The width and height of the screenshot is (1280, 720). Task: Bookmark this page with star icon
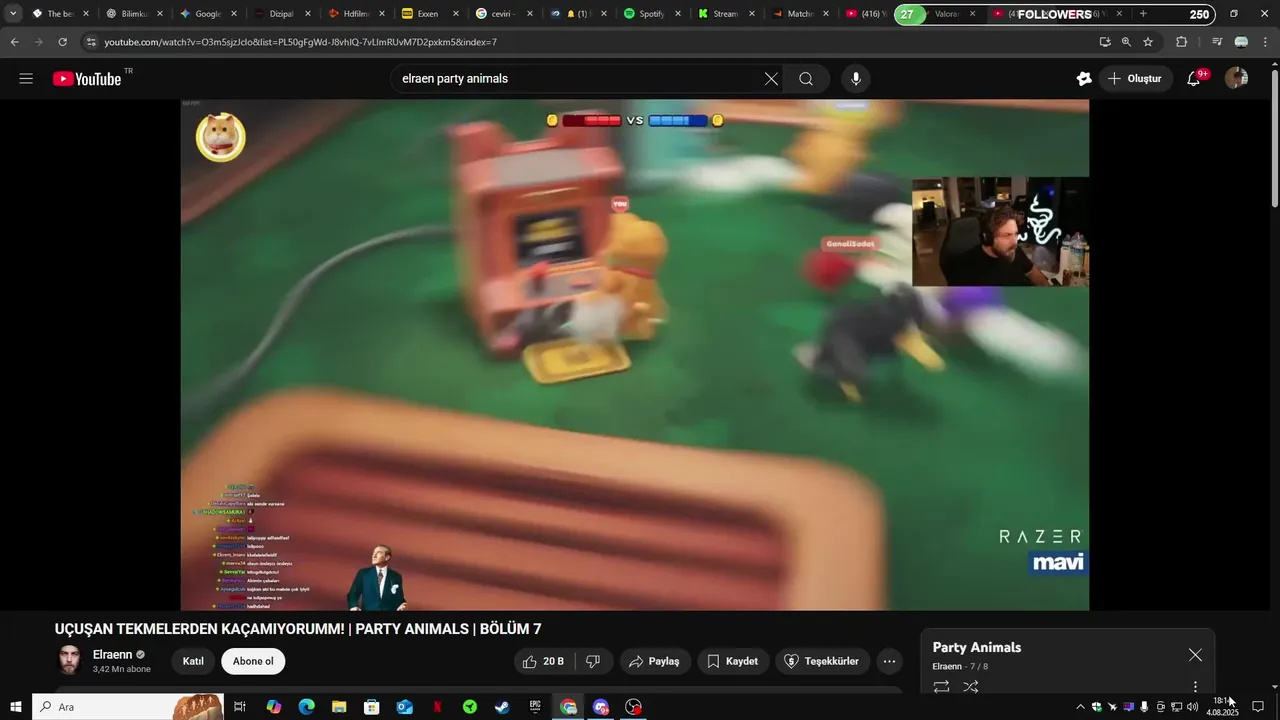pos(1148,42)
